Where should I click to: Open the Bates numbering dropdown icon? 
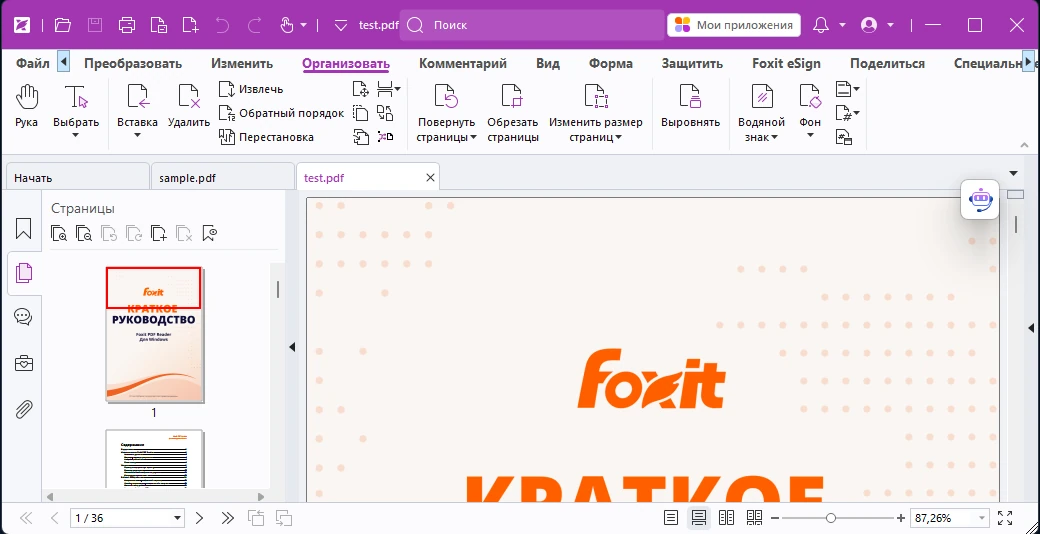click(x=848, y=113)
